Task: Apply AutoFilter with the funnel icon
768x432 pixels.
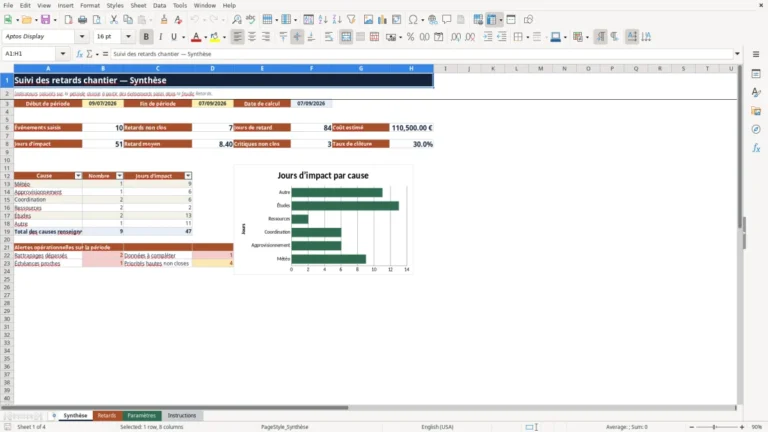Action: (351, 20)
